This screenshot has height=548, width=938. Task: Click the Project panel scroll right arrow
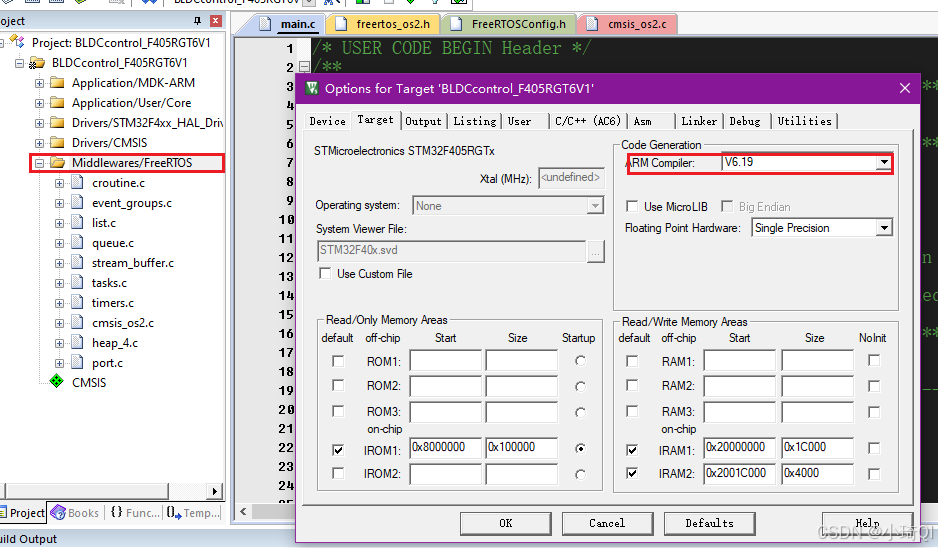coord(214,491)
